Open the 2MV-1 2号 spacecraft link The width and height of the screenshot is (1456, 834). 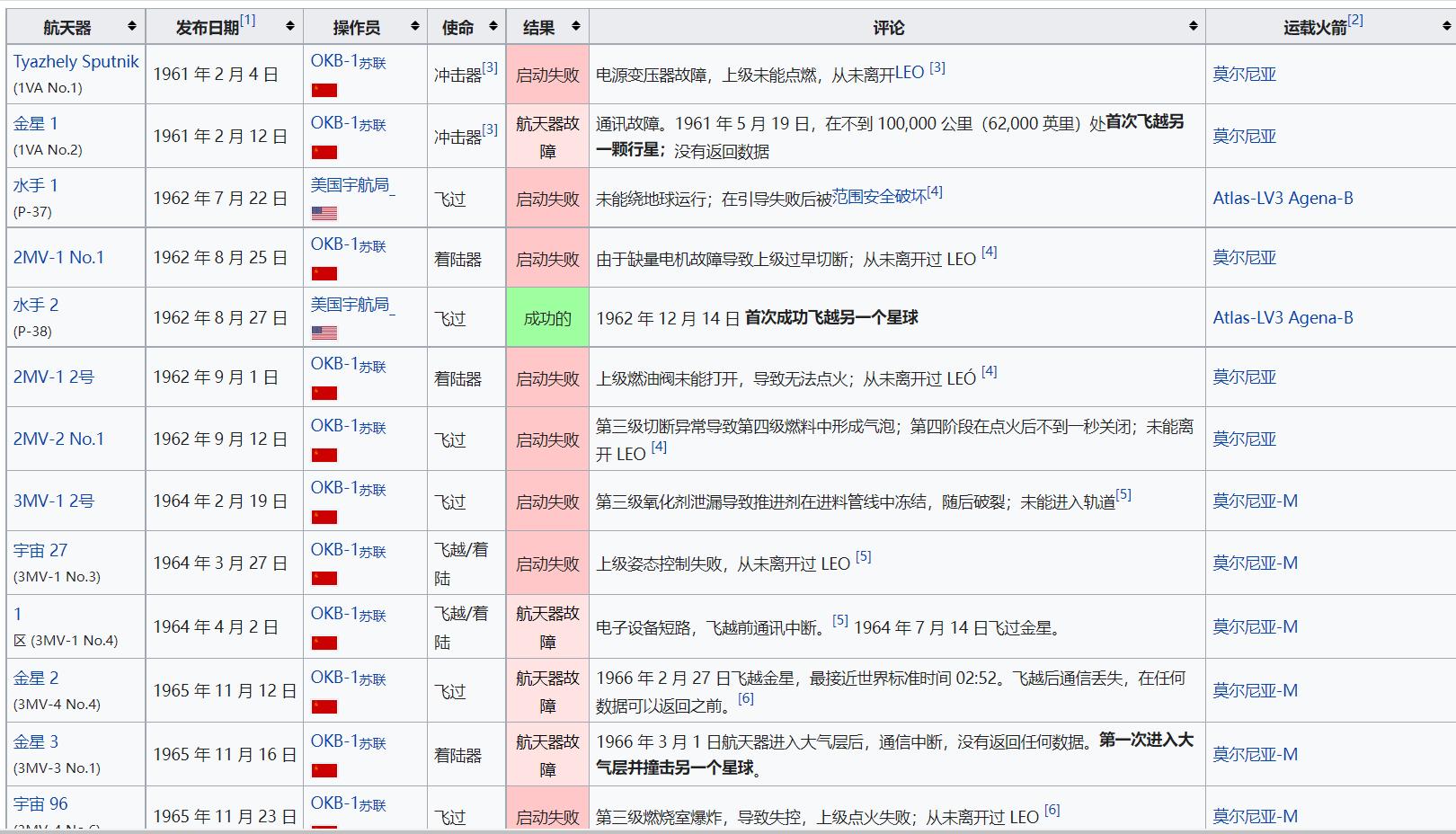(53, 377)
